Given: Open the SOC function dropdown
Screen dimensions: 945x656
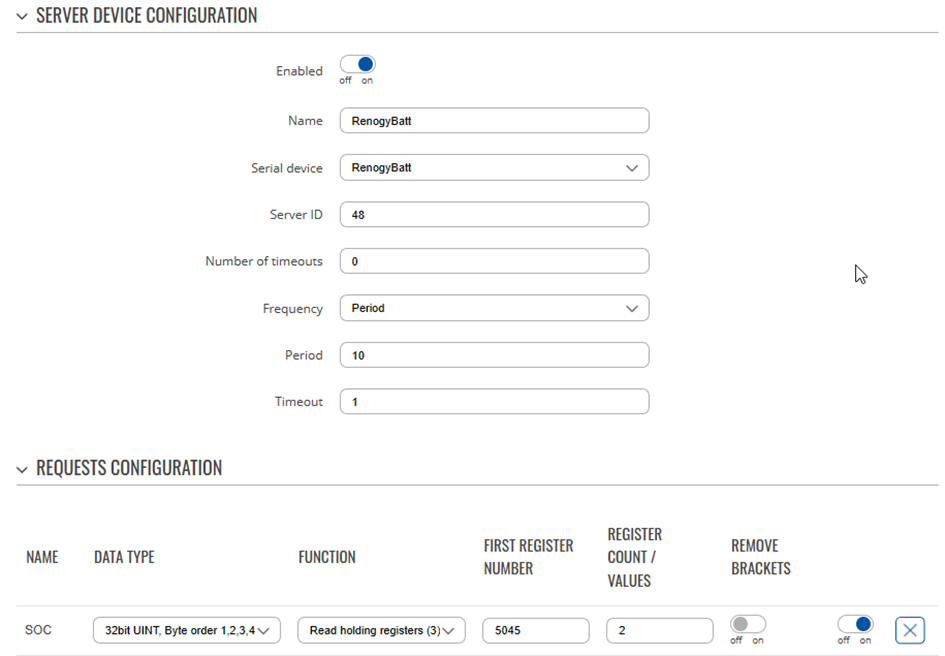Looking at the screenshot, I should point(381,631).
